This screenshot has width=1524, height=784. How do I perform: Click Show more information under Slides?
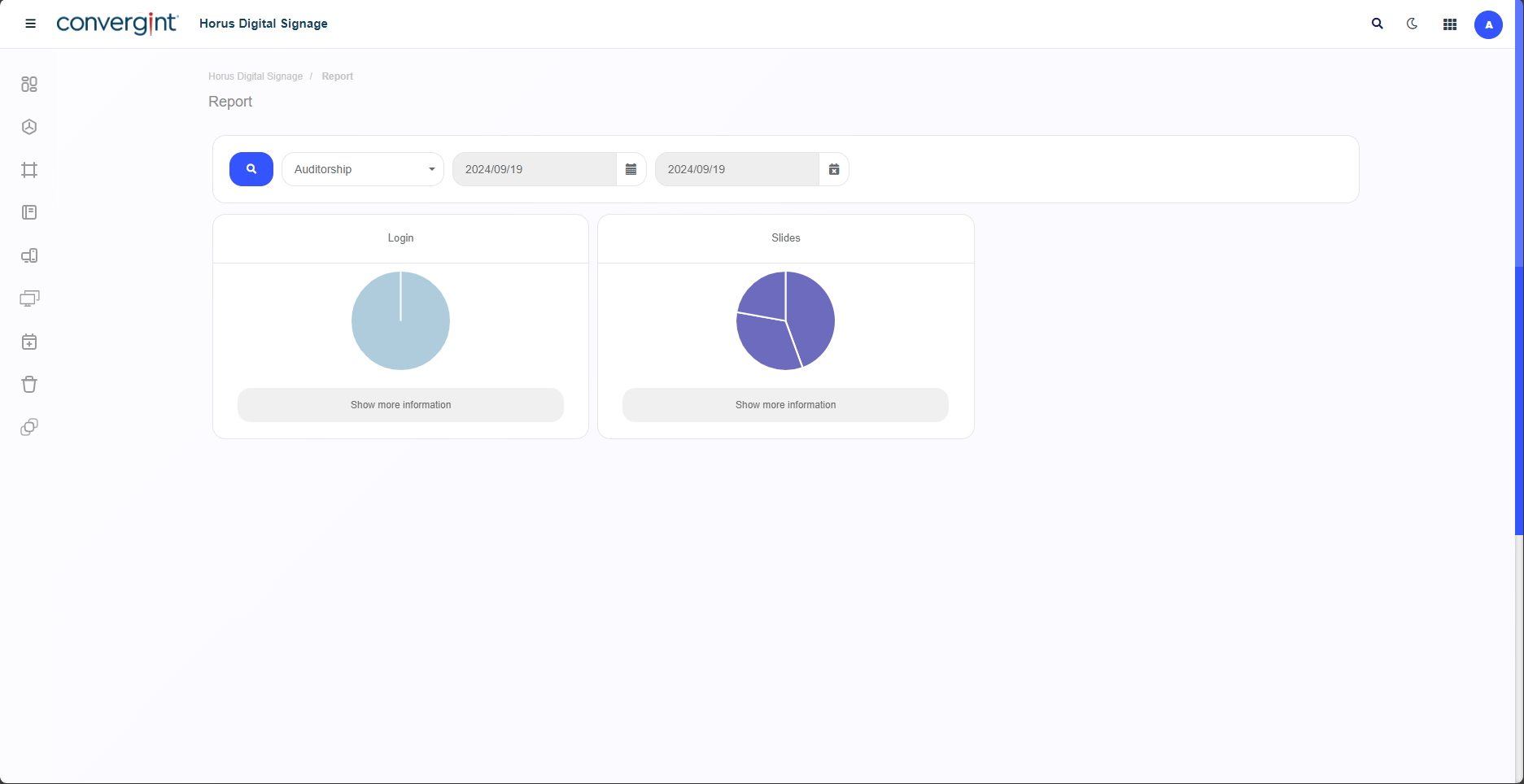coord(785,405)
